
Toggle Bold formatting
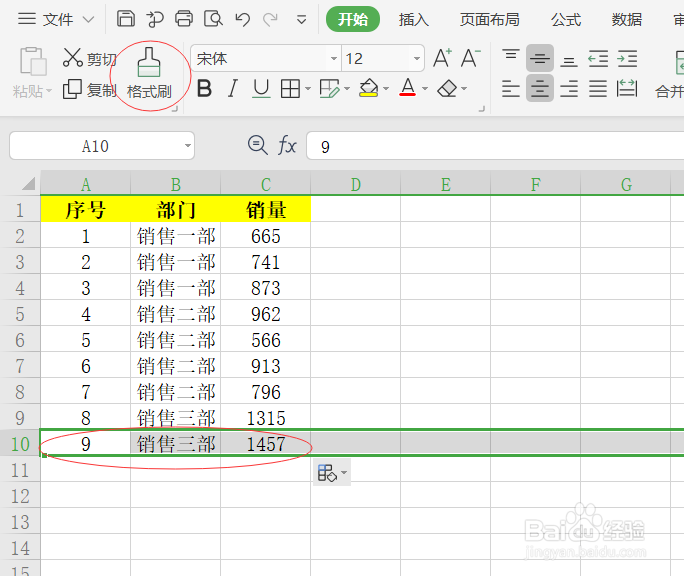click(204, 89)
